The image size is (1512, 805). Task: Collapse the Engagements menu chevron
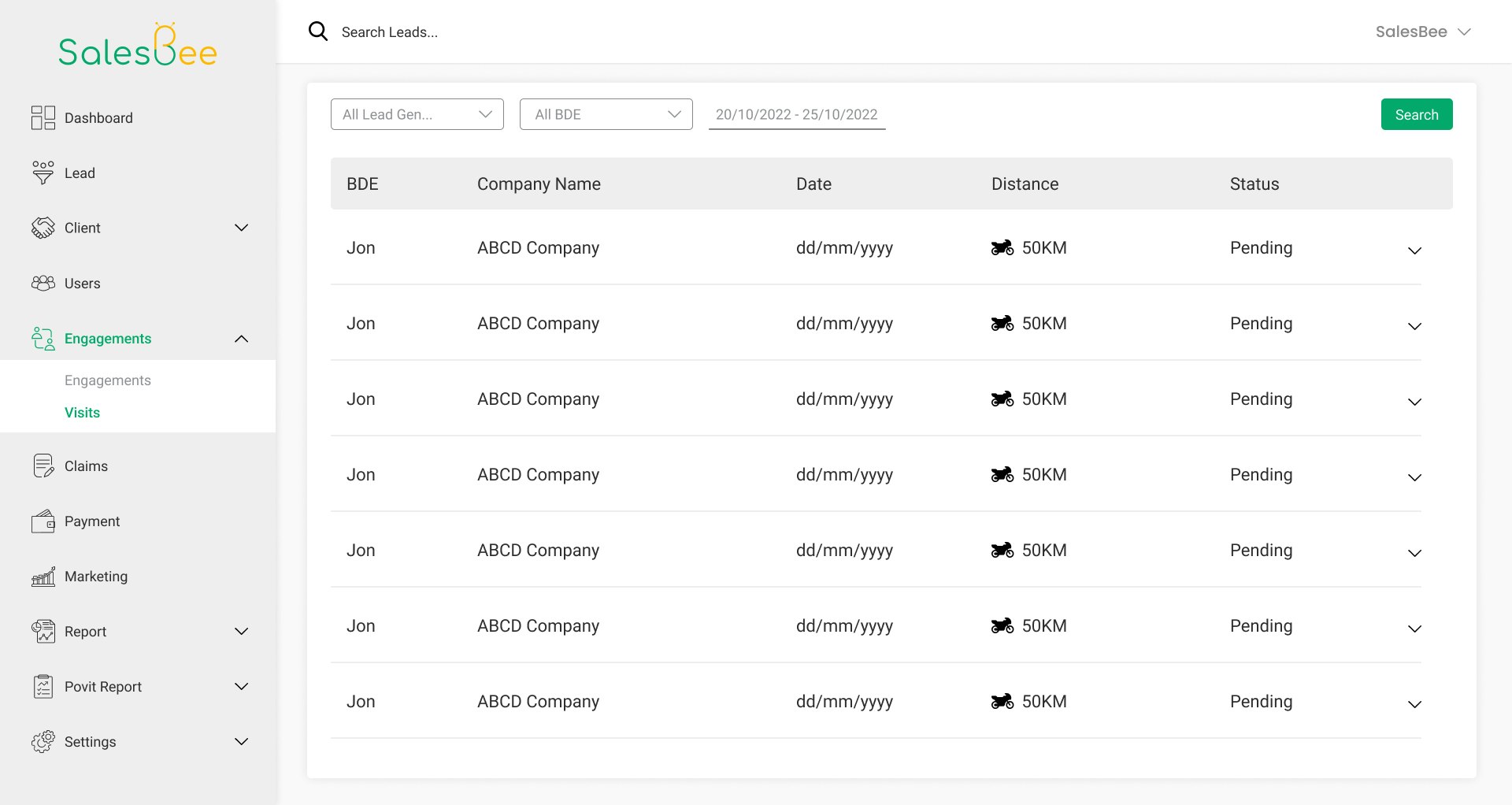(x=242, y=339)
